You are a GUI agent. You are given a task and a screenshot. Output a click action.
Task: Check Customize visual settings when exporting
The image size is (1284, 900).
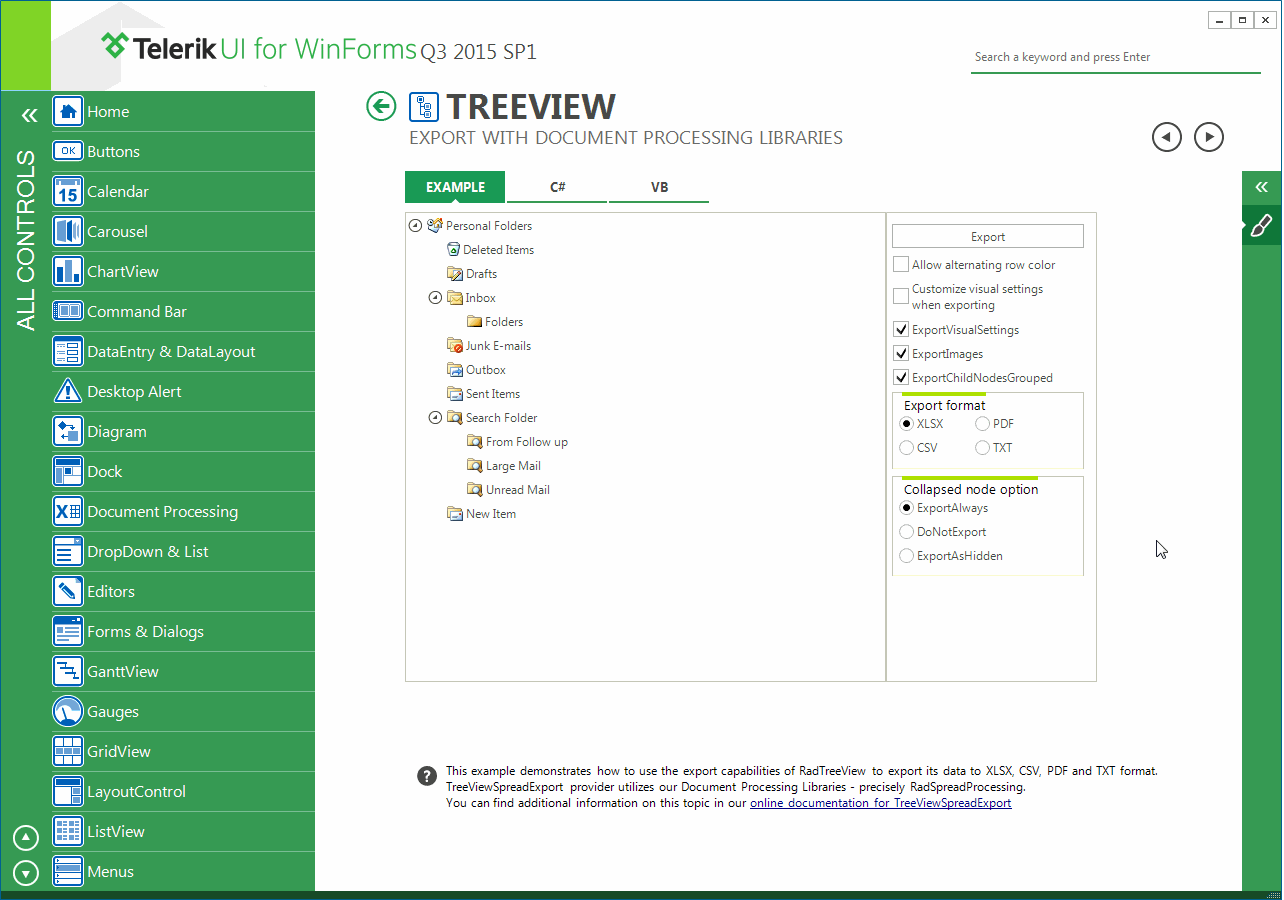[x=901, y=296]
